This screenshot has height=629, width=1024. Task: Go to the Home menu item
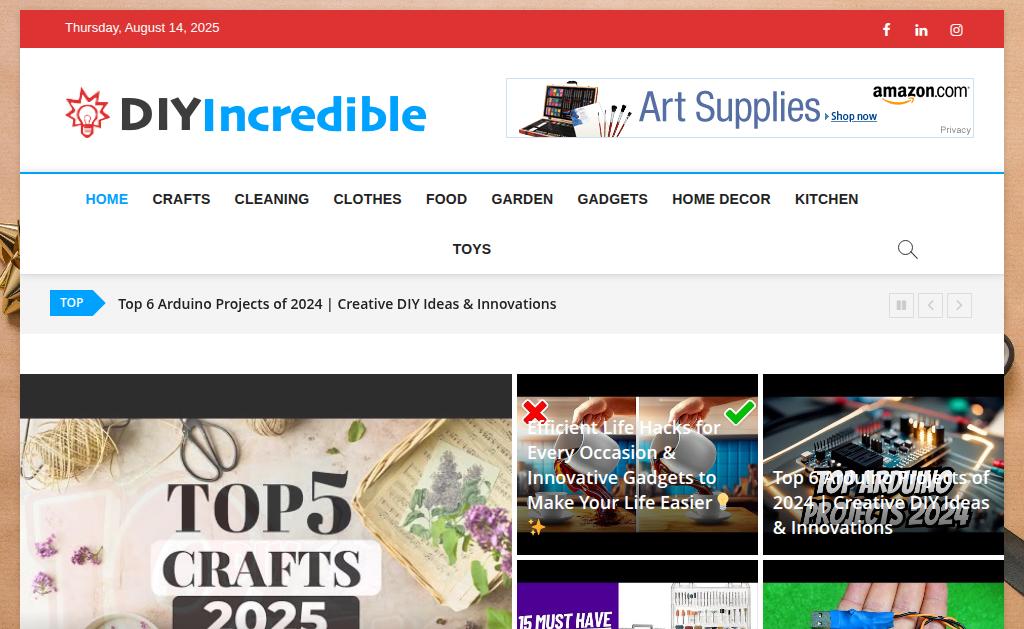pyautogui.click(x=107, y=199)
